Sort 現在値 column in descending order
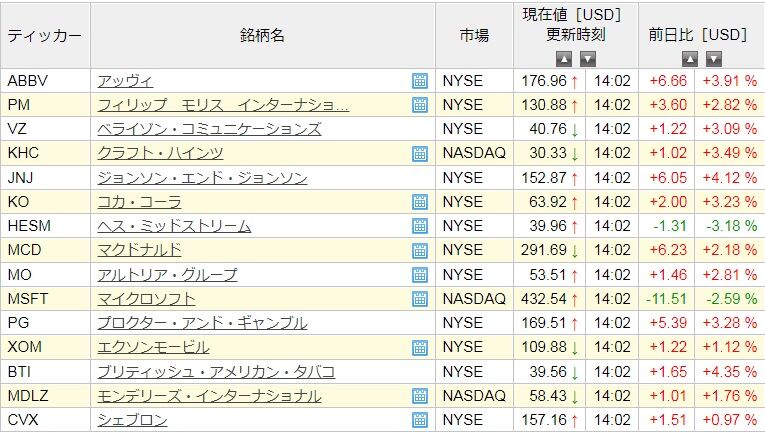The height and width of the screenshot is (432, 765). 588,58
